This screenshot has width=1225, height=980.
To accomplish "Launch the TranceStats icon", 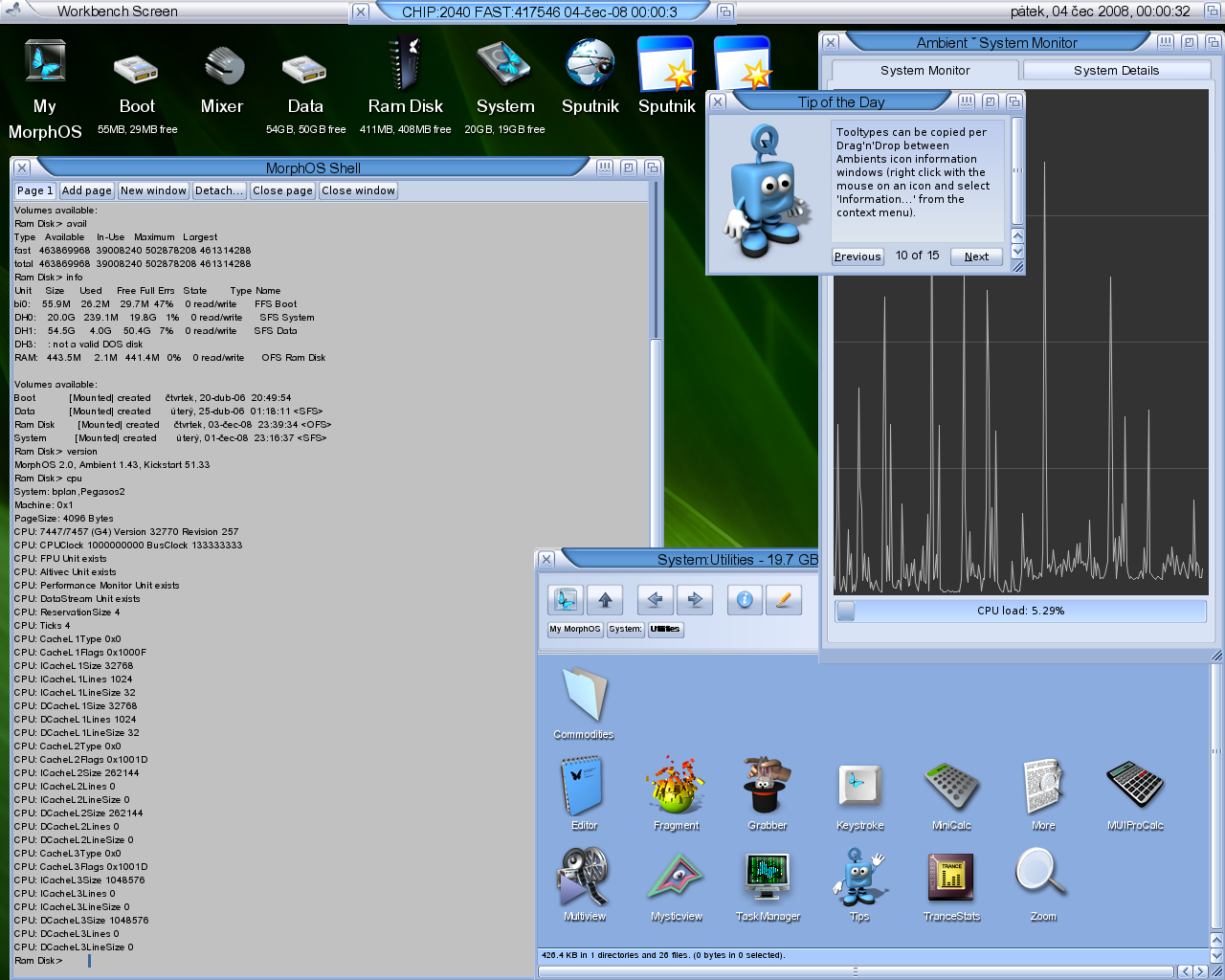I will click(950, 878).
